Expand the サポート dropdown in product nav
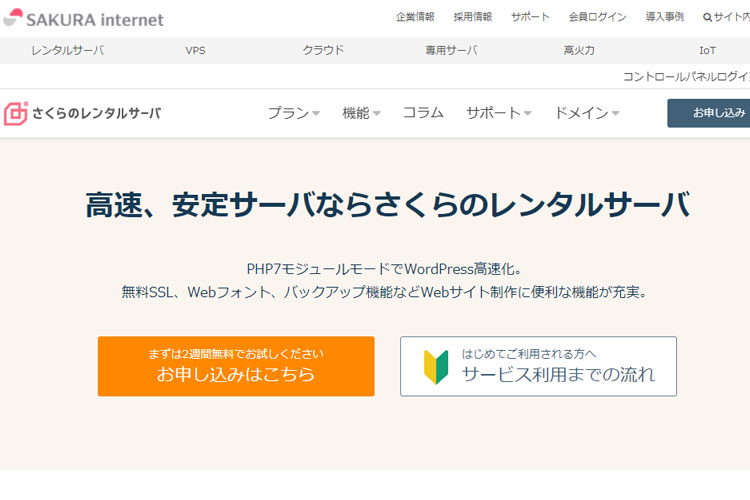 pyautogui.click(x=498, y=113)
